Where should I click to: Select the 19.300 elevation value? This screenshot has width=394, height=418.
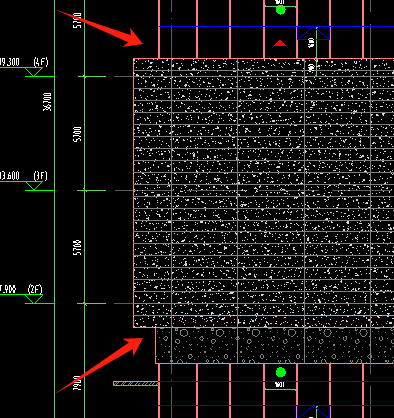pyautogui.click(x=10, y=62)
